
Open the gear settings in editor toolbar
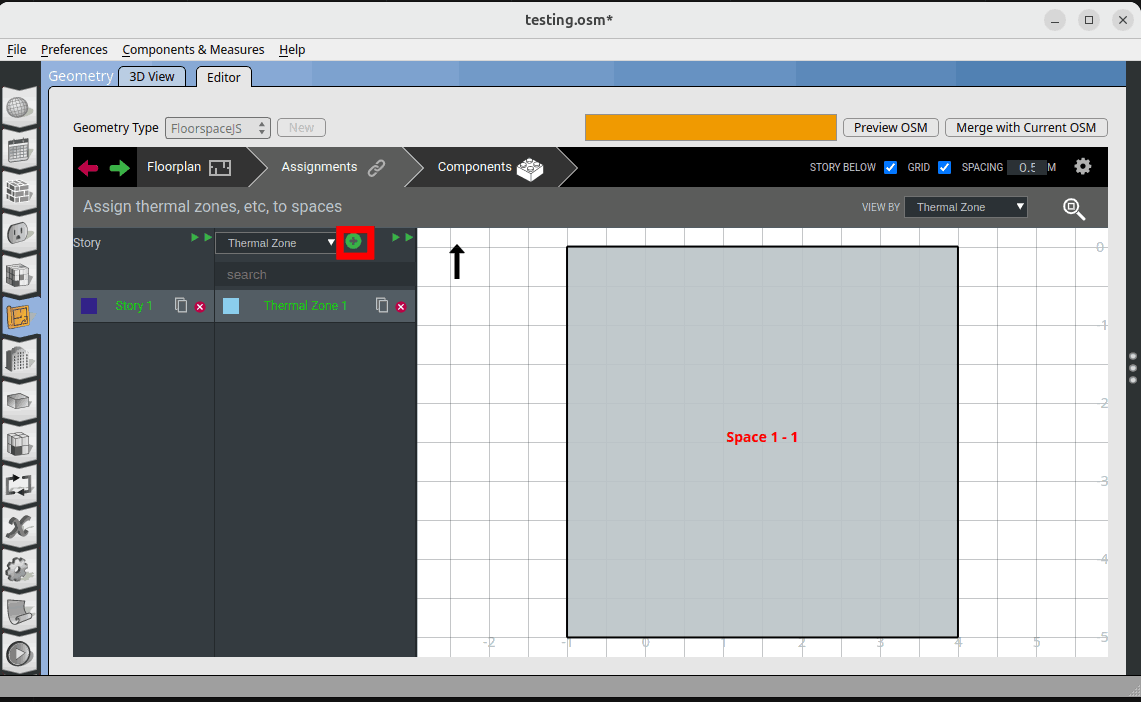pyautogui.click(x=1082, y=167)
